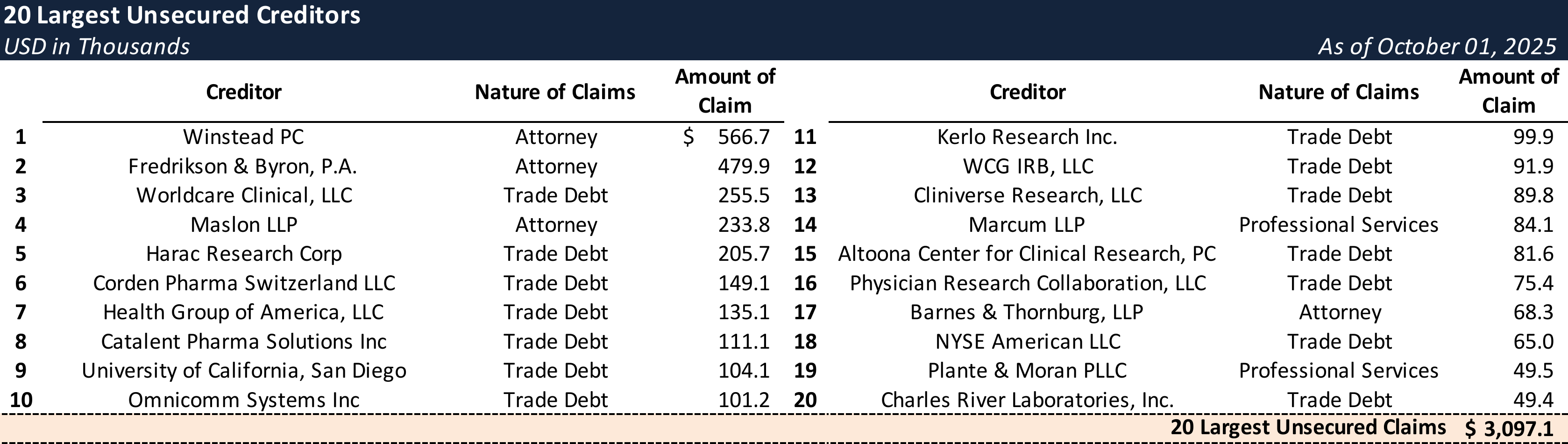The image size is (1568, 444).
Task: Select the Kerlo Research Inc. cell
Action: pyautogui.click(x=1027, y=137)
